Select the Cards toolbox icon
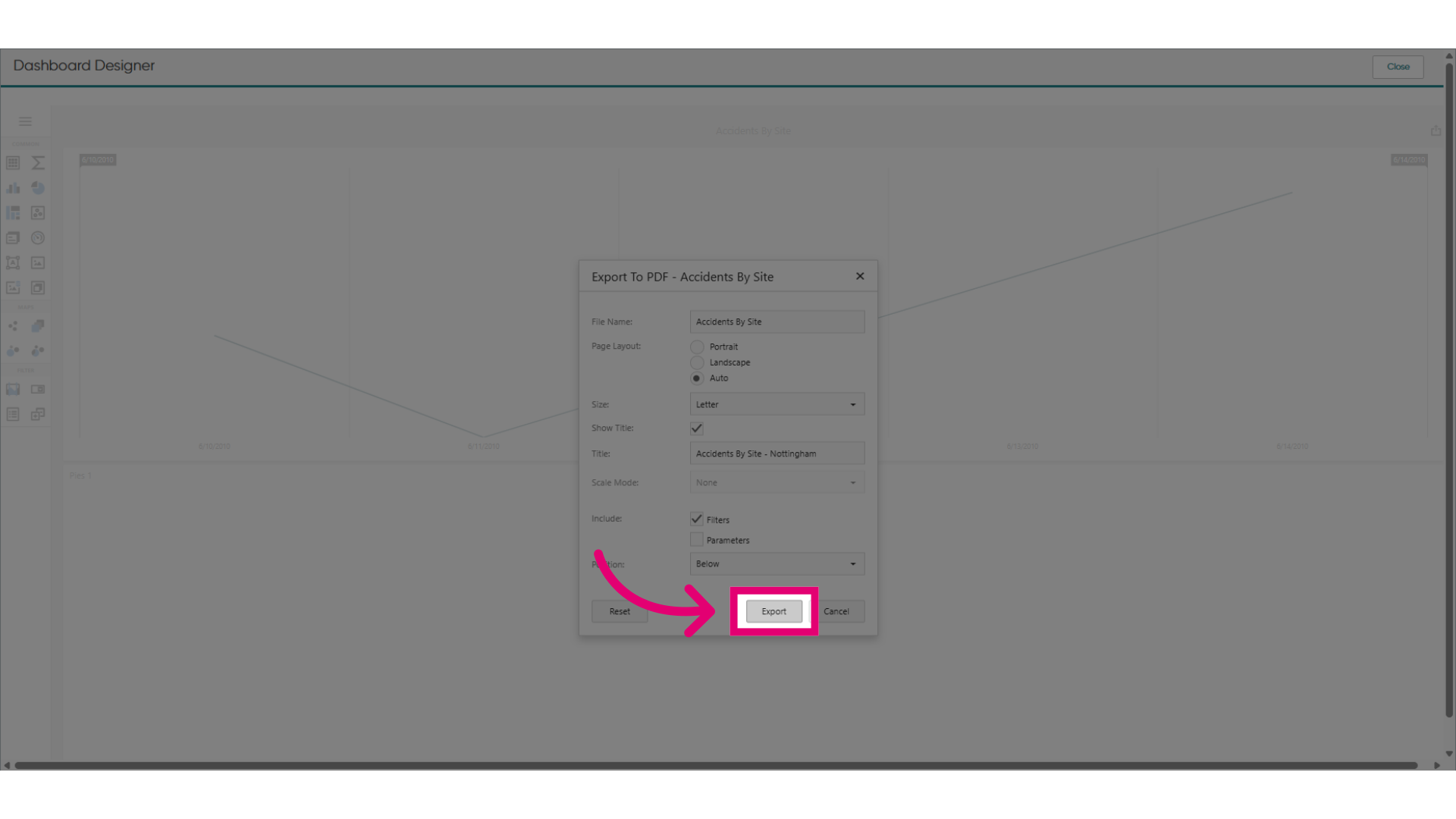The image size is (1456, 819). [13, 238]
